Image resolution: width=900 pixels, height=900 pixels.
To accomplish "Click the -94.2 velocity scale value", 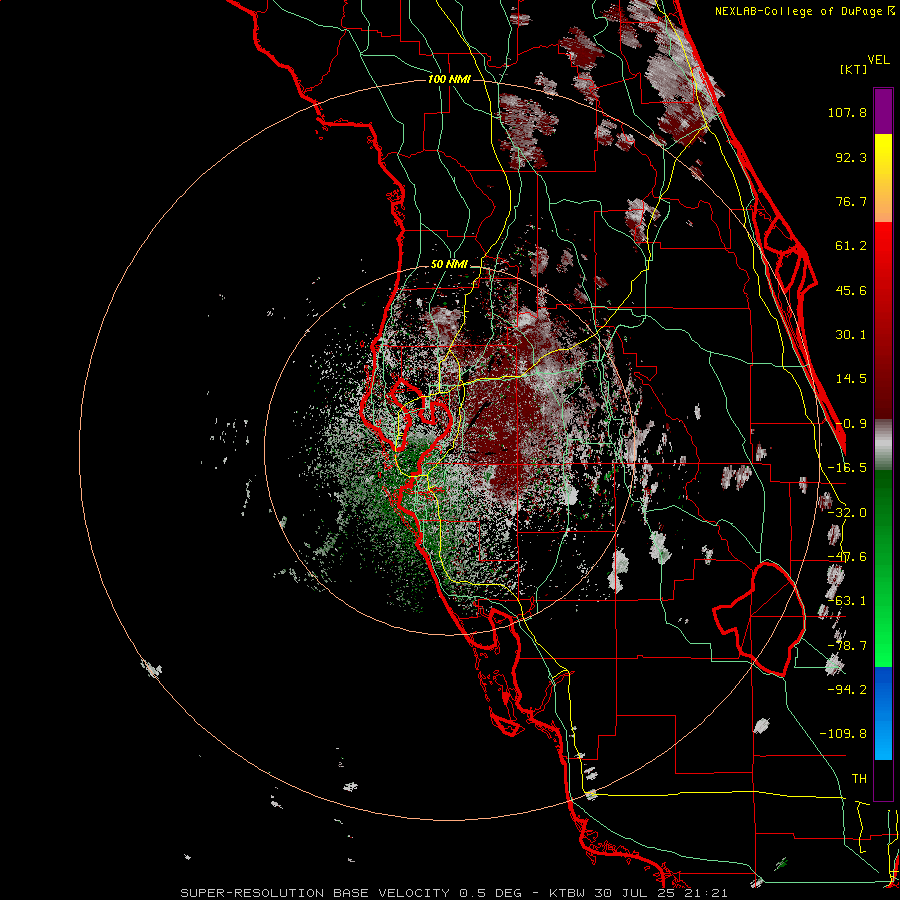I will [x=847, y=689].
